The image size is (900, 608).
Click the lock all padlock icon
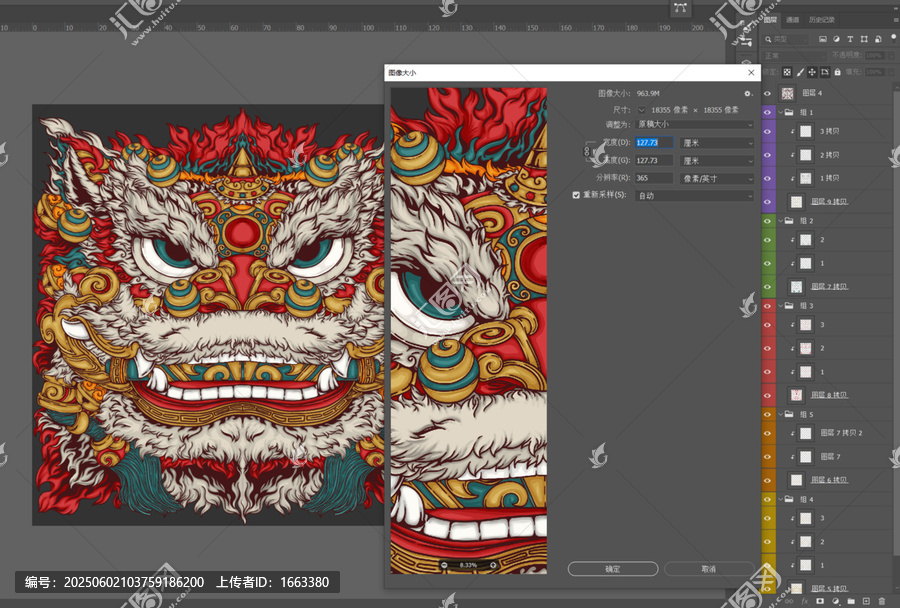point(837,72)
